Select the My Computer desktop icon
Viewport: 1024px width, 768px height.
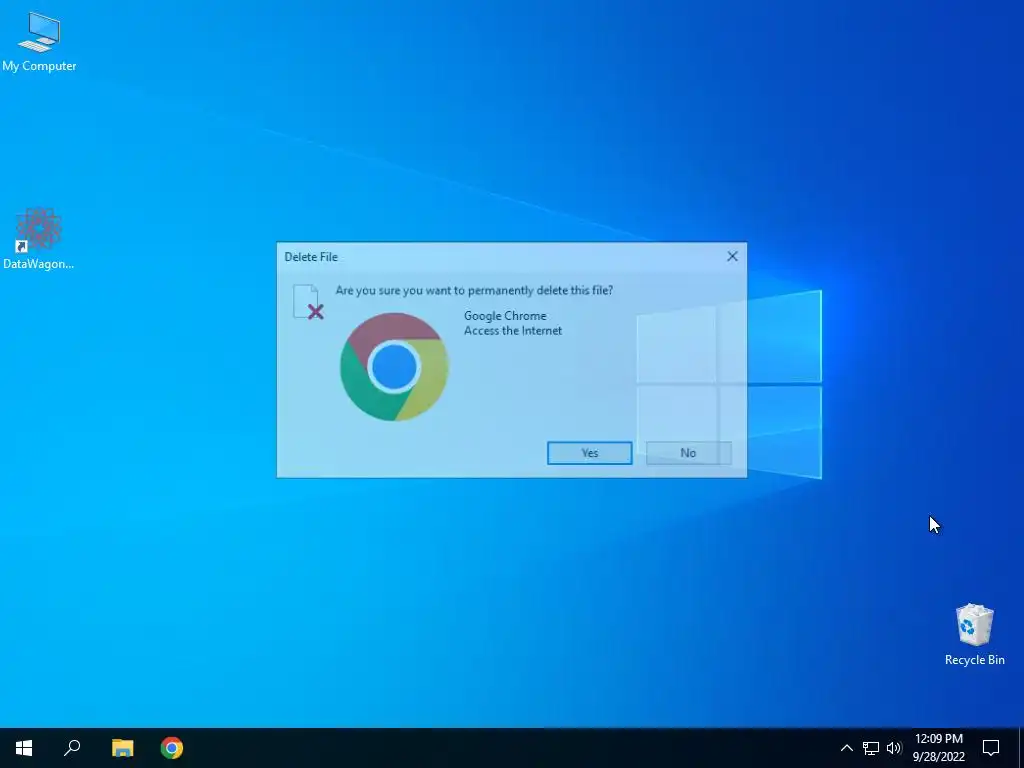(x=39, y=42)
